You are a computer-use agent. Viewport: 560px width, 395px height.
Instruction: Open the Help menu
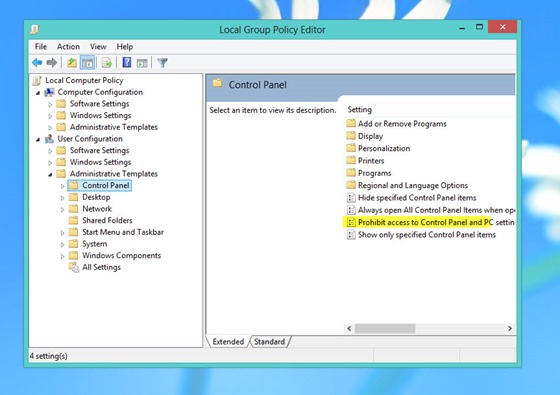(125, 47)
